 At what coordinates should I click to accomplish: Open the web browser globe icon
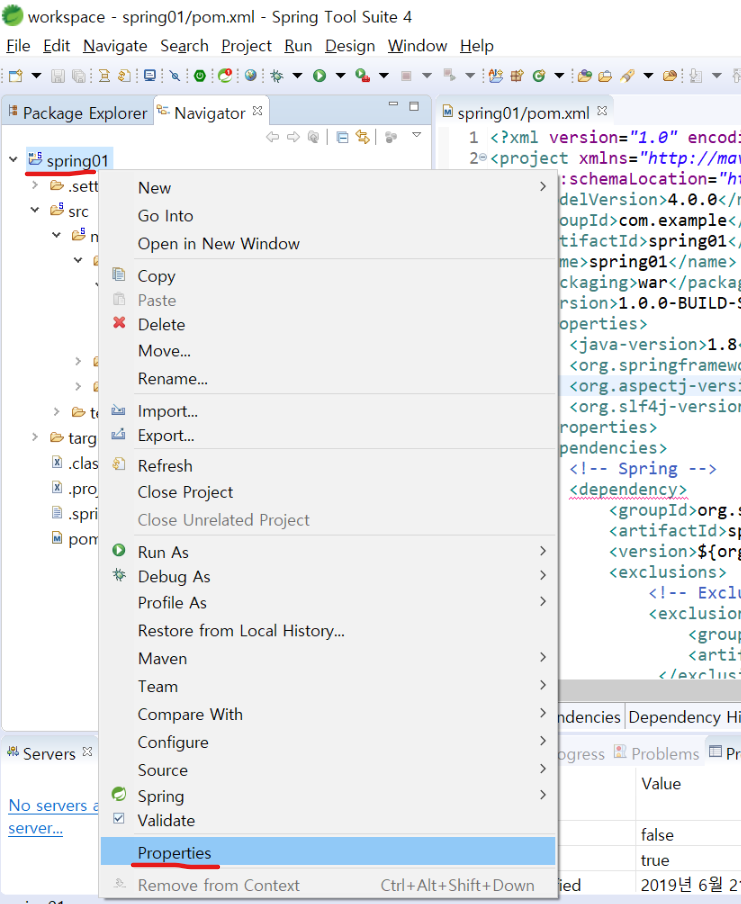[251, 76]
